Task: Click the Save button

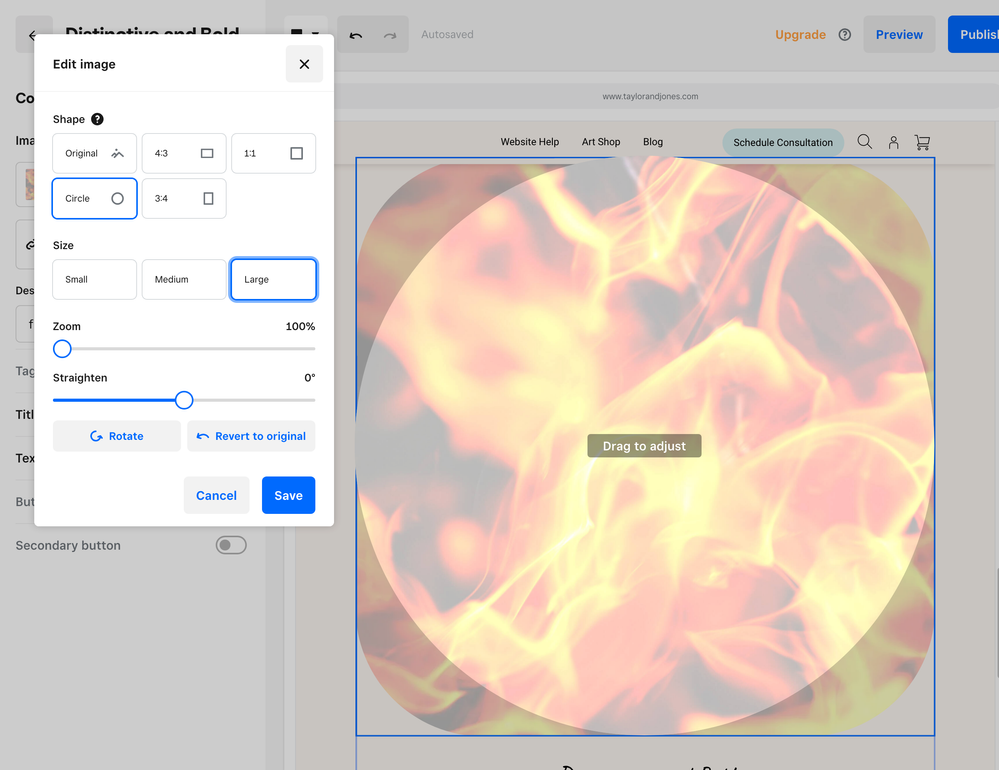Action: click(x=288, y=495)
